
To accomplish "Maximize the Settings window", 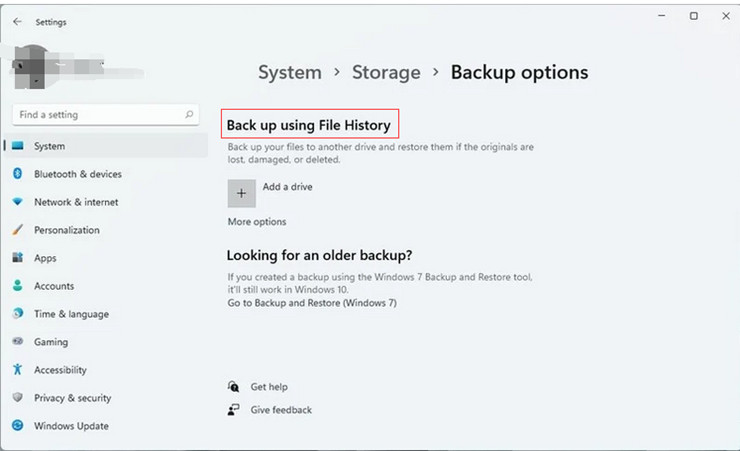I will (694, 16).
